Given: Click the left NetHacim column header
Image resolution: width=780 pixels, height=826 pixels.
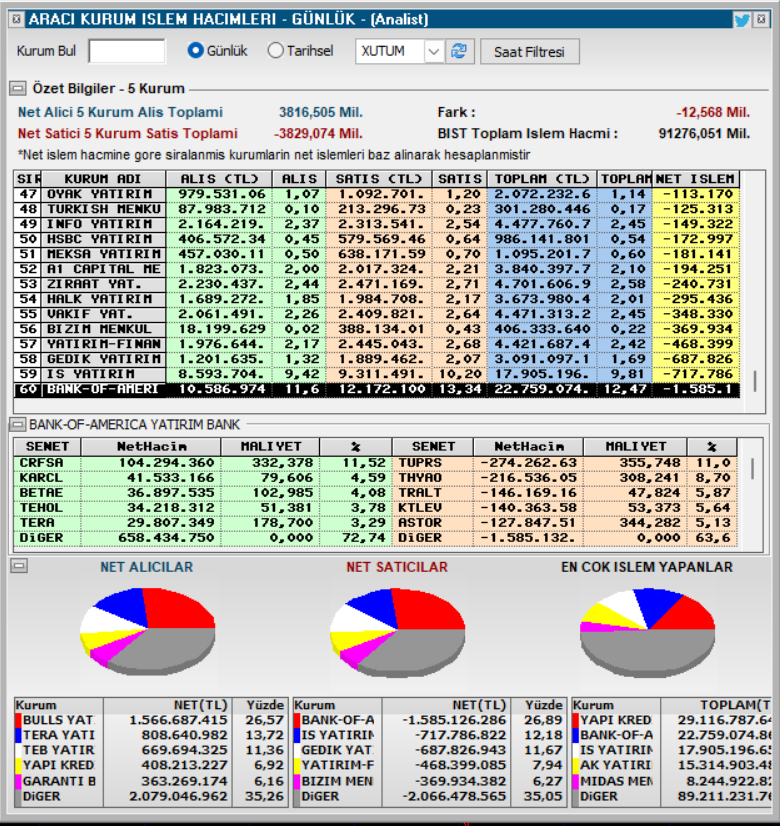Looking at the screenshot, I should coord(151,447).
